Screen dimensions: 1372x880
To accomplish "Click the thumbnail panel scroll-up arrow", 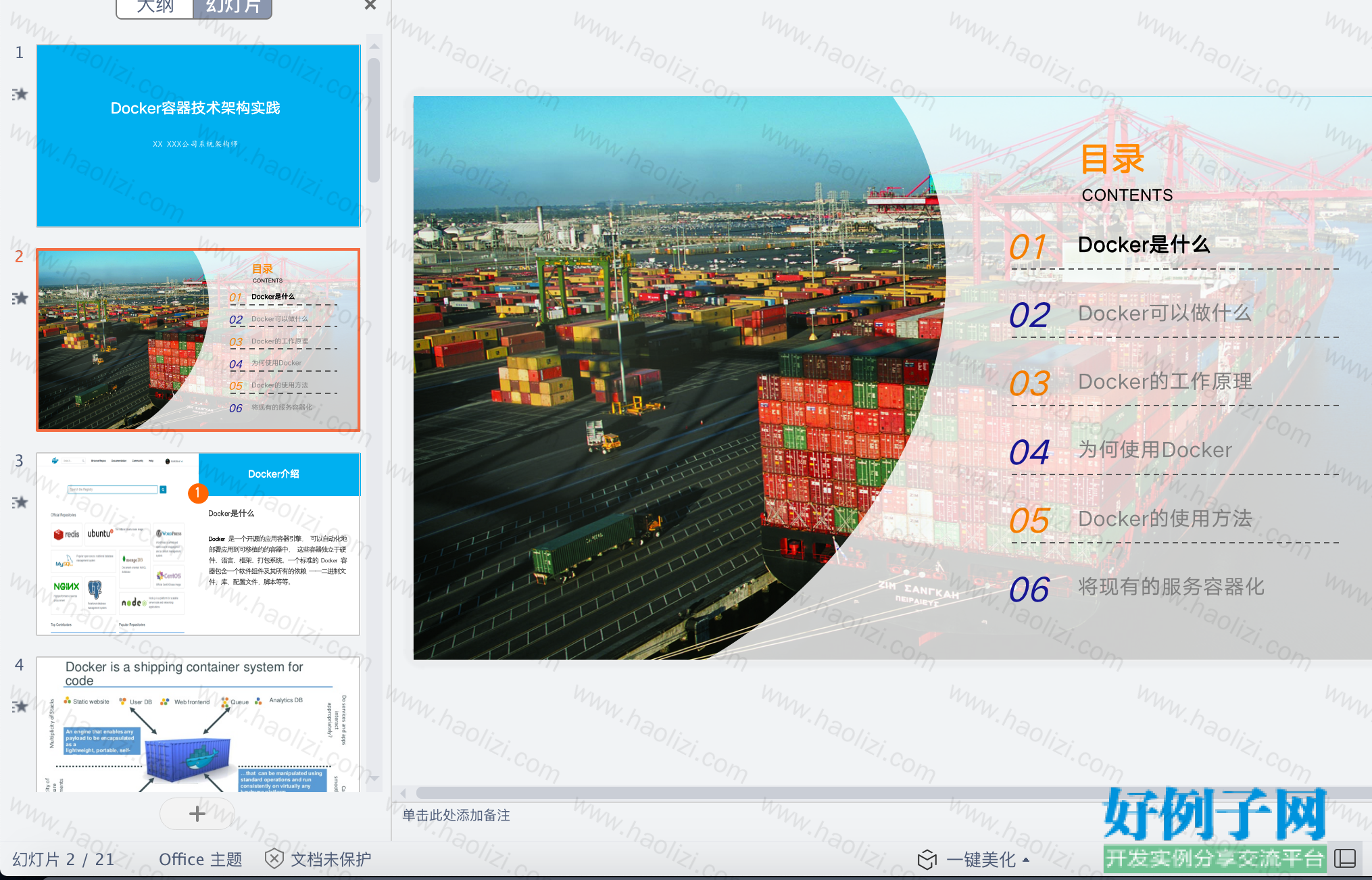I will coord(374,46).
